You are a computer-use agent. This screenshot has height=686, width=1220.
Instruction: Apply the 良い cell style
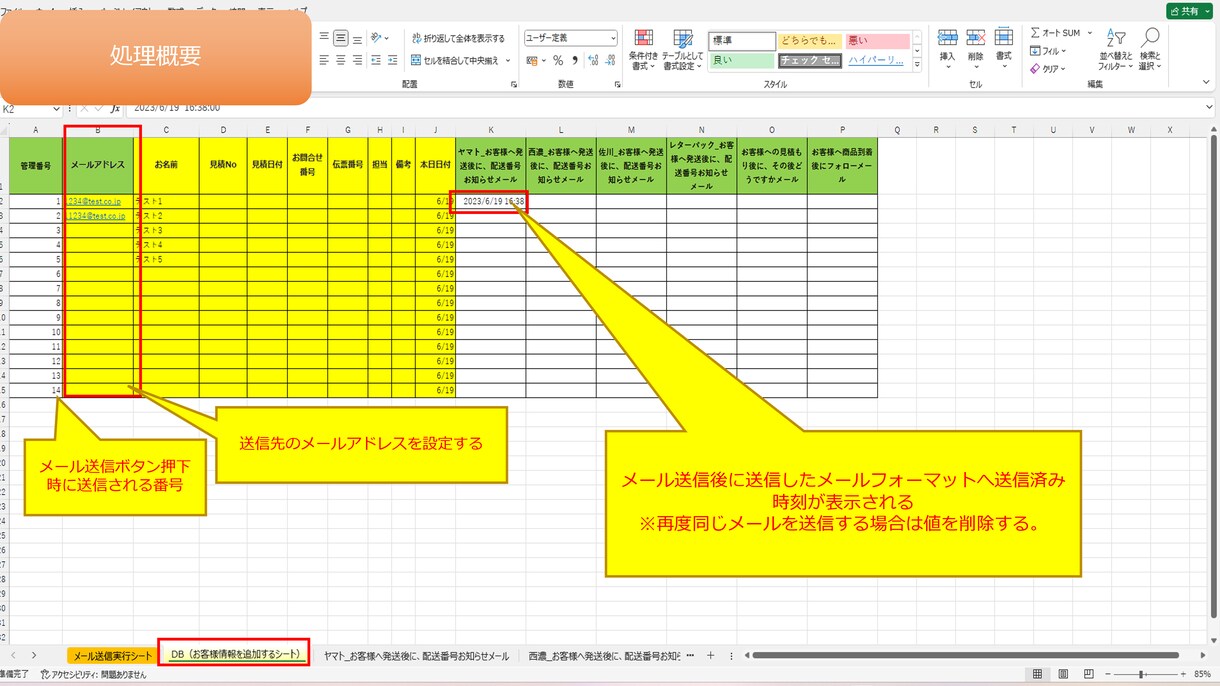point(742,60)
